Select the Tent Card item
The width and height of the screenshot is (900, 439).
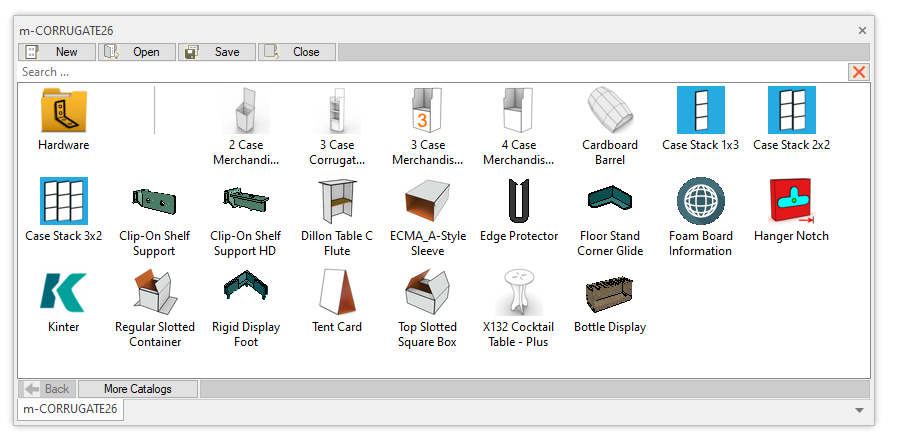(337, 293)
